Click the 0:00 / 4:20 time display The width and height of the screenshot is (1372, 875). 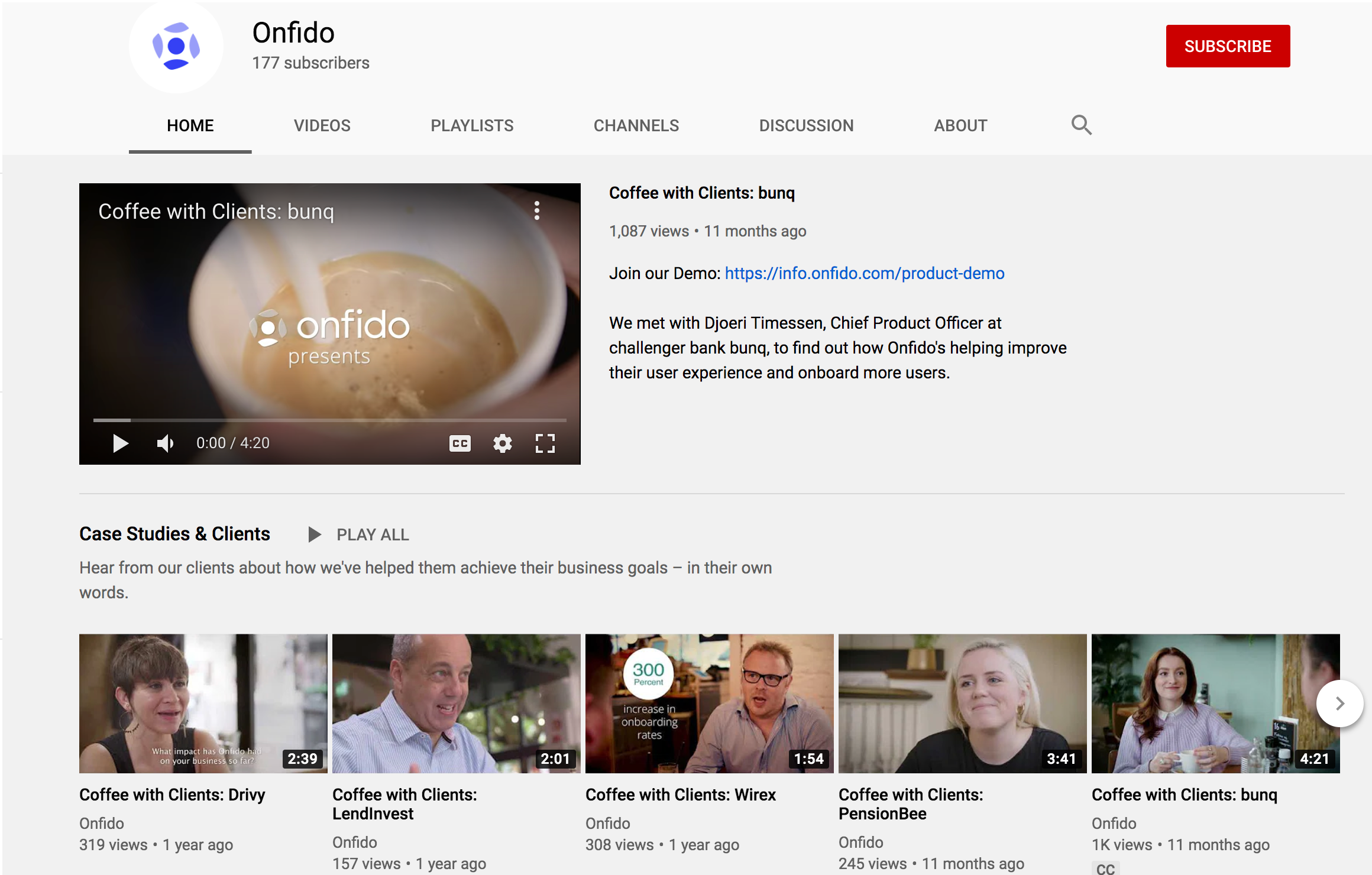point(233,443)
